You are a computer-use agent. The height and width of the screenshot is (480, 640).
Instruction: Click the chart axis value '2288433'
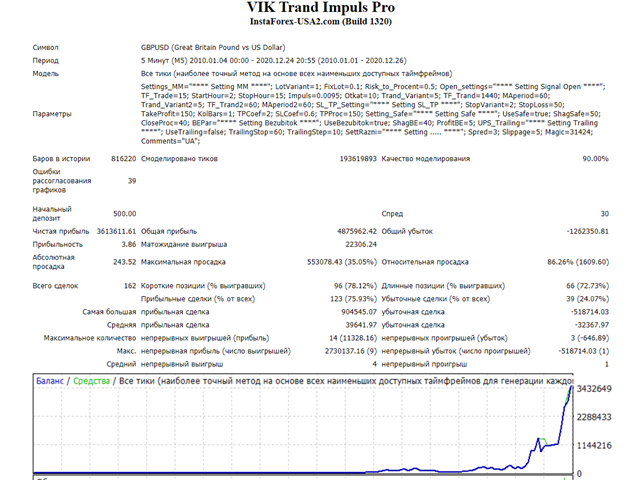tap(594, 417)
